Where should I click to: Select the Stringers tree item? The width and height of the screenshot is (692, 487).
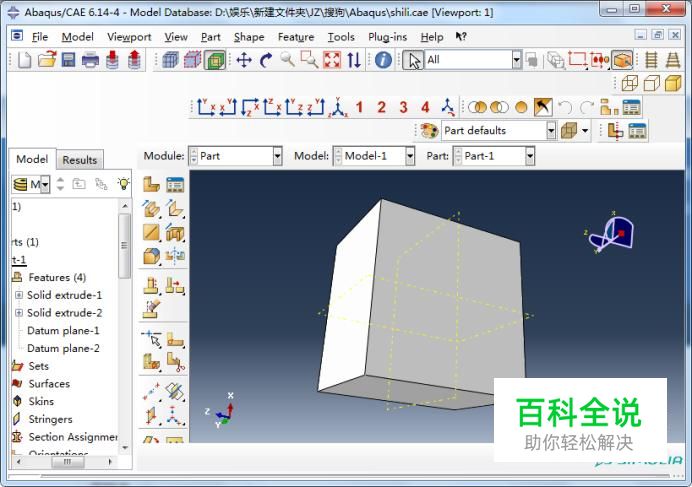click(50, 419)
